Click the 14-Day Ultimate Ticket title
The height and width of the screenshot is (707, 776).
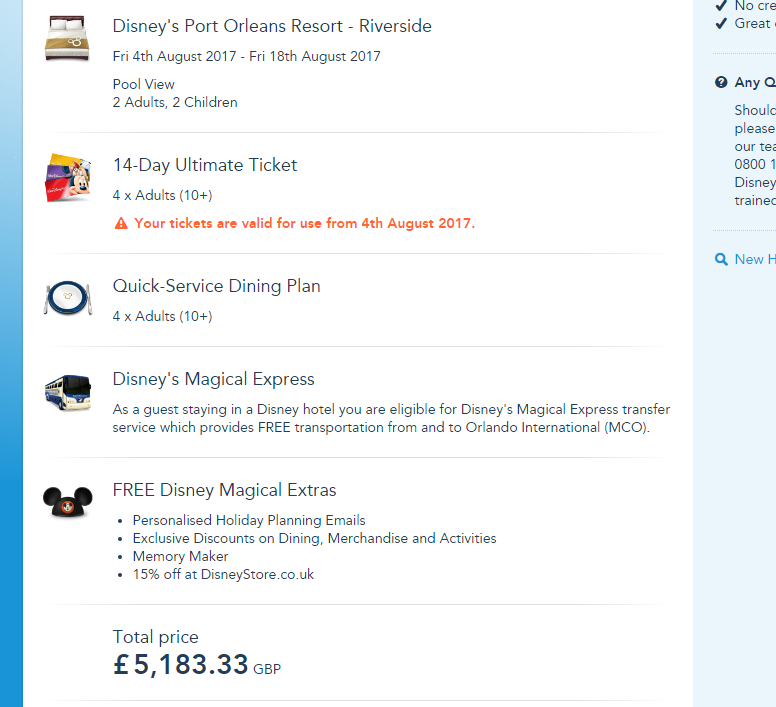(x=205, y=165)
